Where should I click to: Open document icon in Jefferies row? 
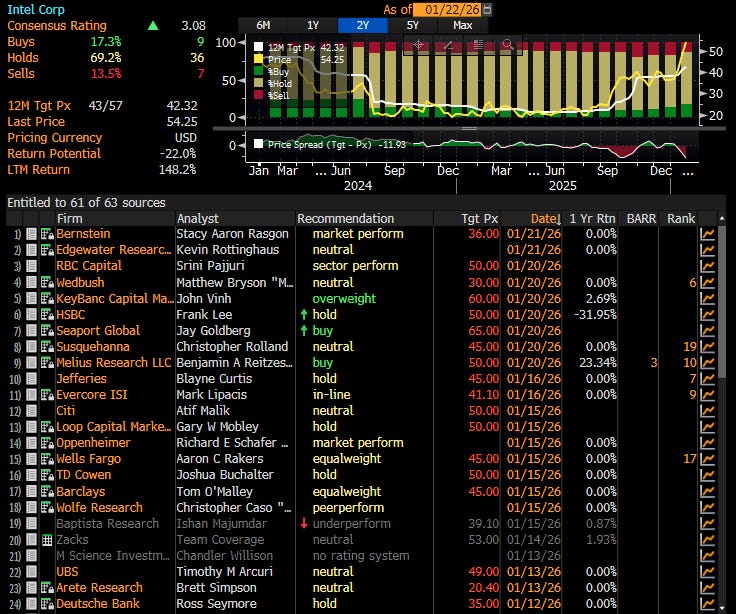point(31,379)
